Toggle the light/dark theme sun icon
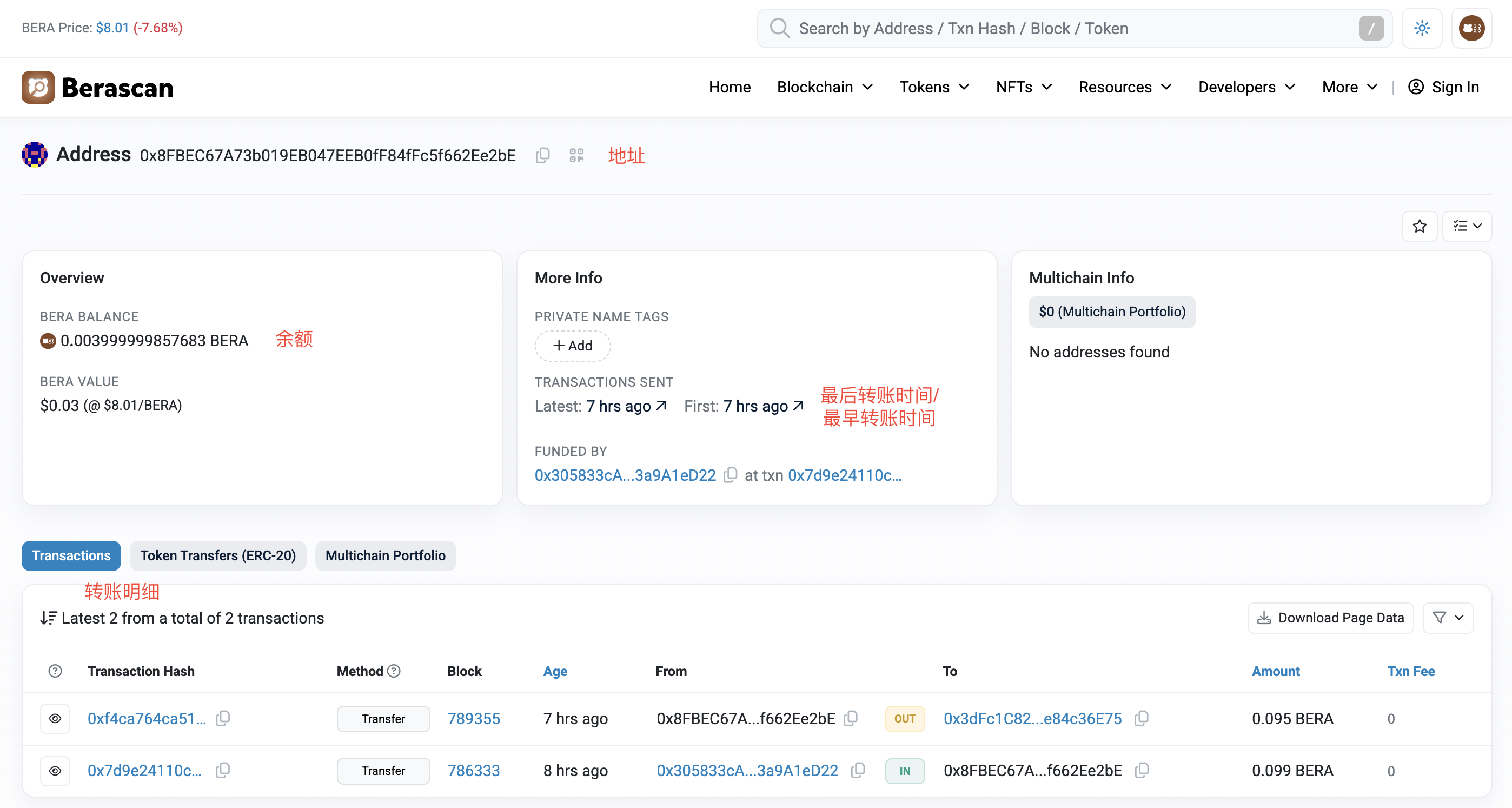Screen dimensions: 1512x808 coord(1422,28)
